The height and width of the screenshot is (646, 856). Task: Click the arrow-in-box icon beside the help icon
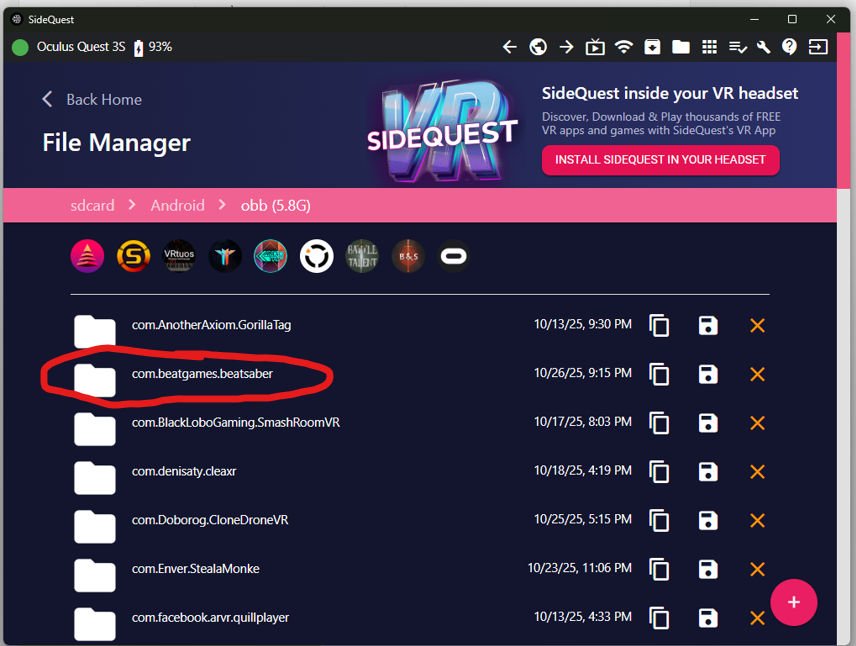pos(818,47)
